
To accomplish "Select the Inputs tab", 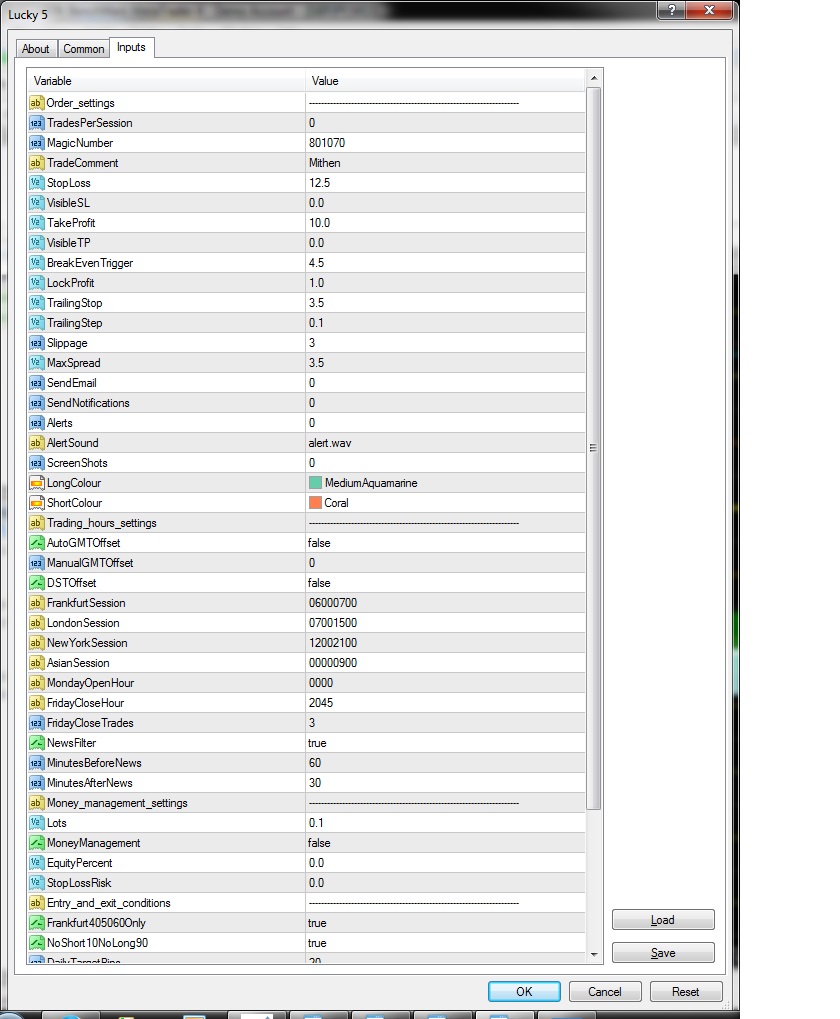I will (131, 47).
